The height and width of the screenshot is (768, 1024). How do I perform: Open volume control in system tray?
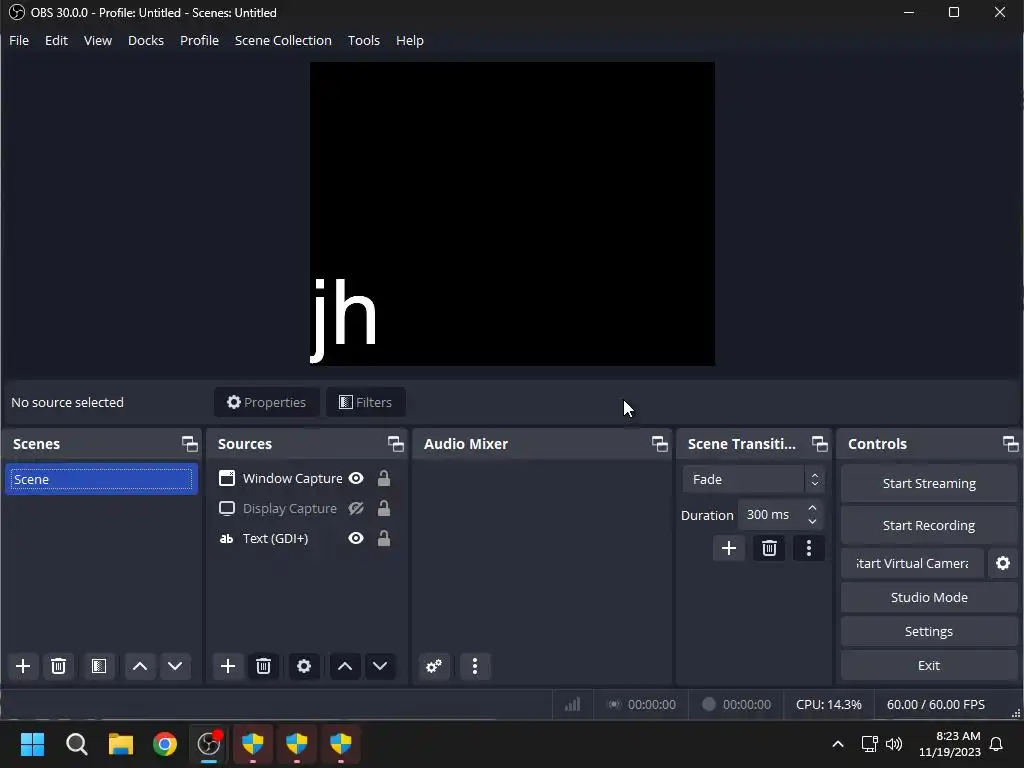[894, 744]
